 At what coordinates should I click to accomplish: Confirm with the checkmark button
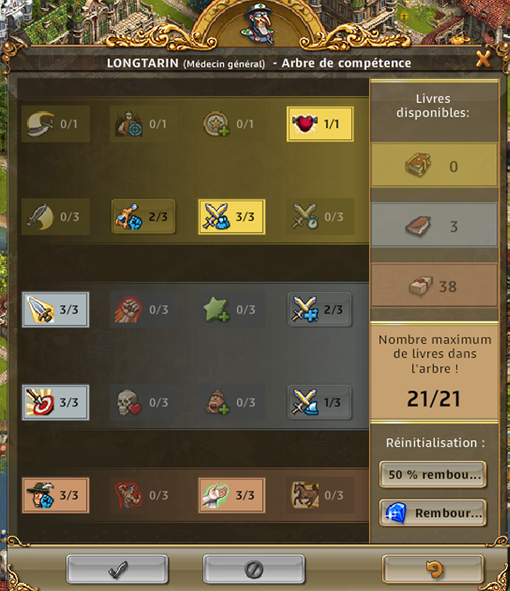coord(117,569)
